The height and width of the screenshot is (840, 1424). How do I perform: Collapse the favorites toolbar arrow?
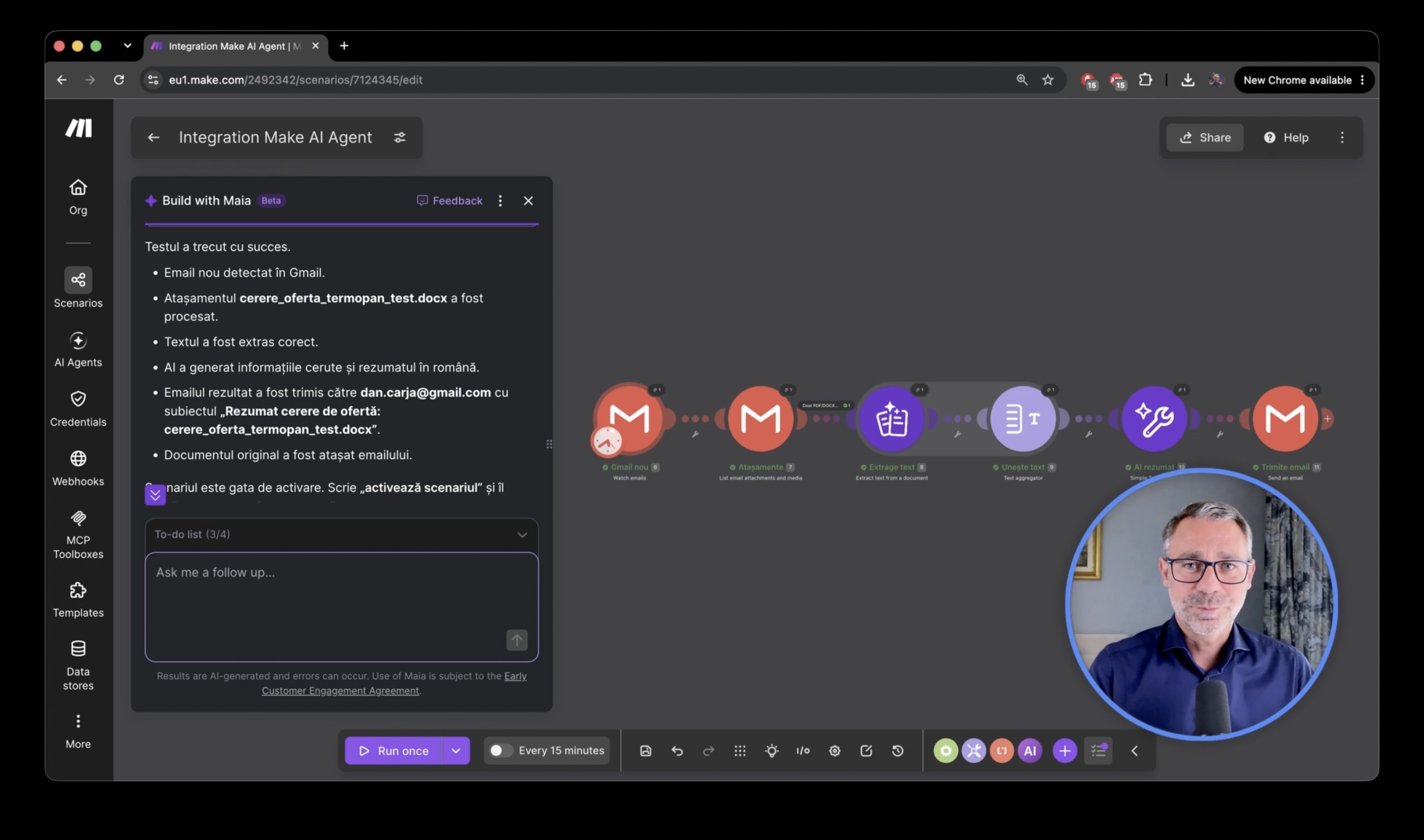tap(1135, 750)
